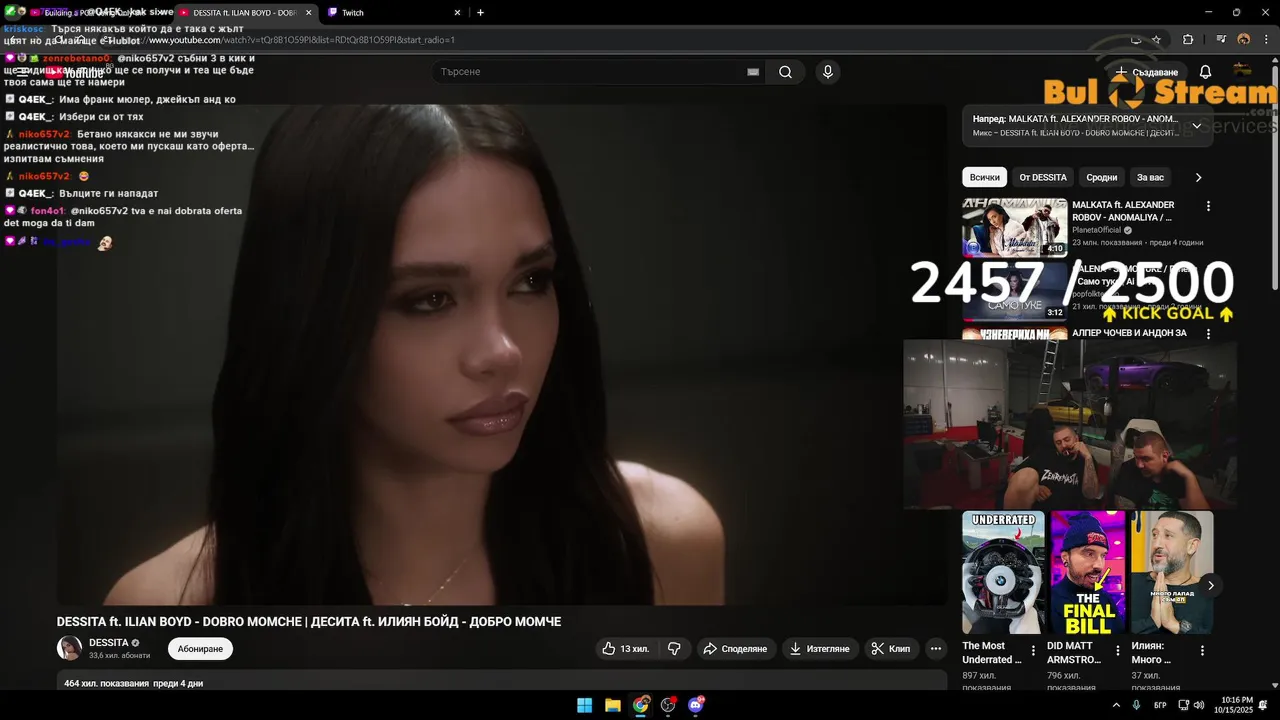Bookmark this page with star icon
This screenshot has width=1280, height=720.
1156,40
